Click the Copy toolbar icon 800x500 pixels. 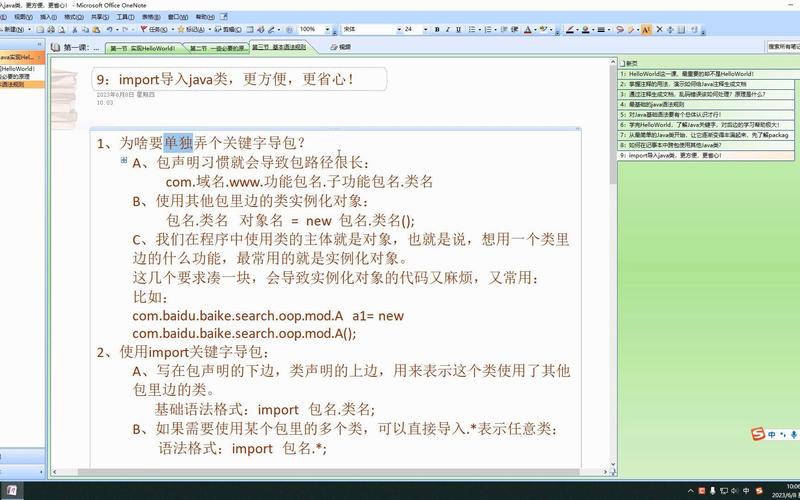pyautogui.click(x=85, y=29)
